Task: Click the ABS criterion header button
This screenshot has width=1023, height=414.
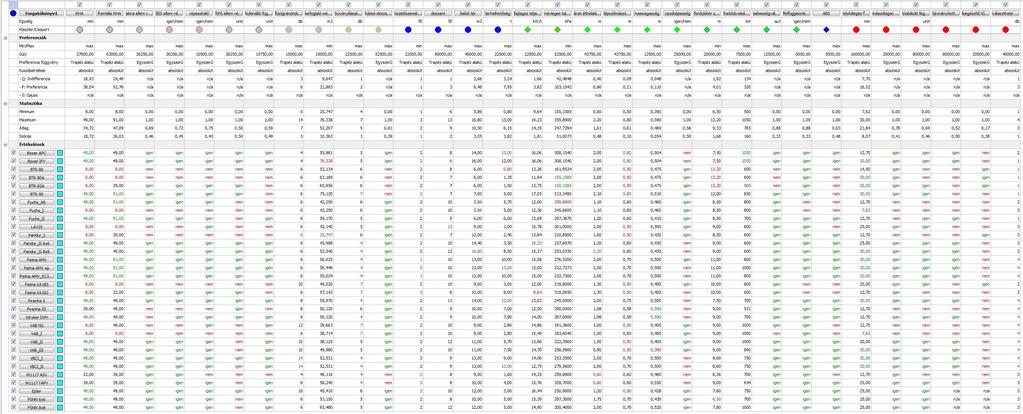Action: pyautogui.click(x=827, y=13)
